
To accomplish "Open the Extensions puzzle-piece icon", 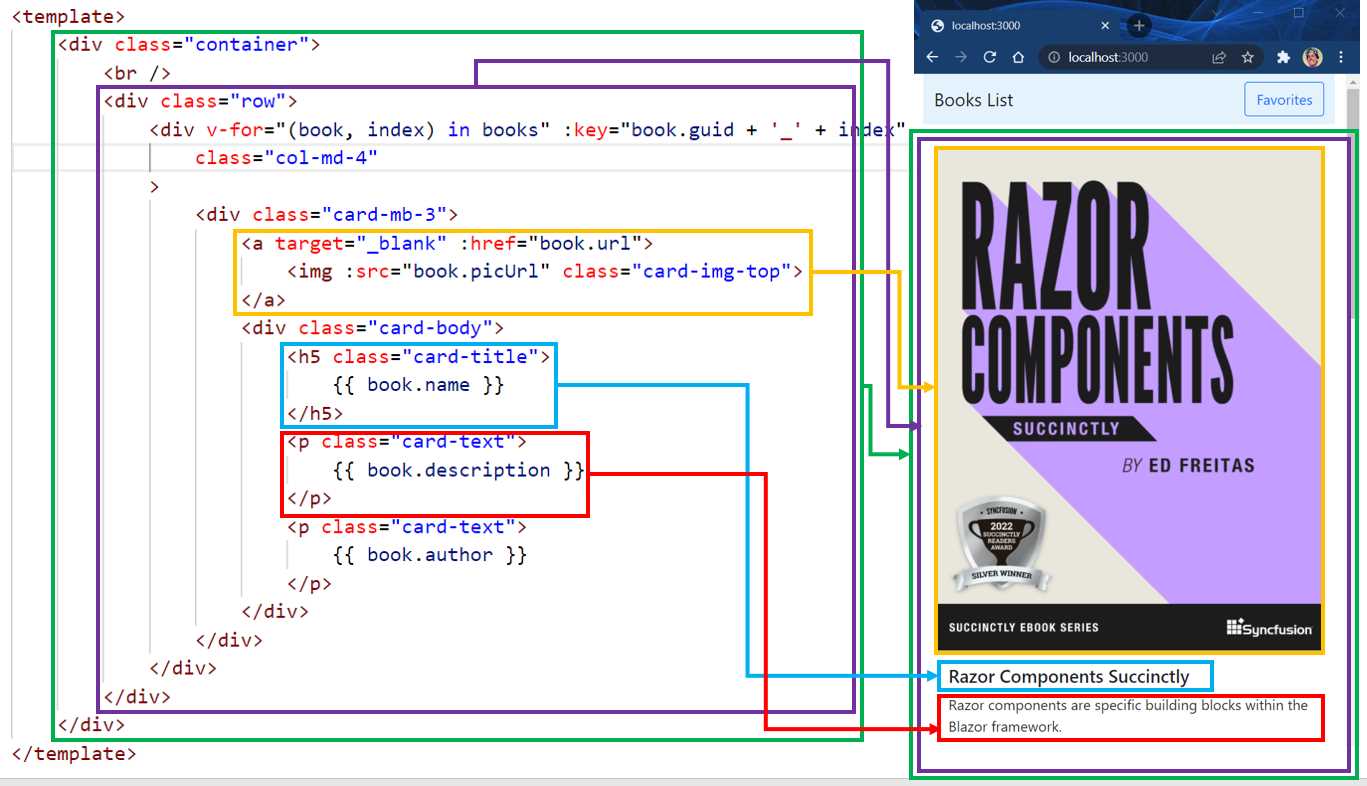I will (x=1283, y=57).
